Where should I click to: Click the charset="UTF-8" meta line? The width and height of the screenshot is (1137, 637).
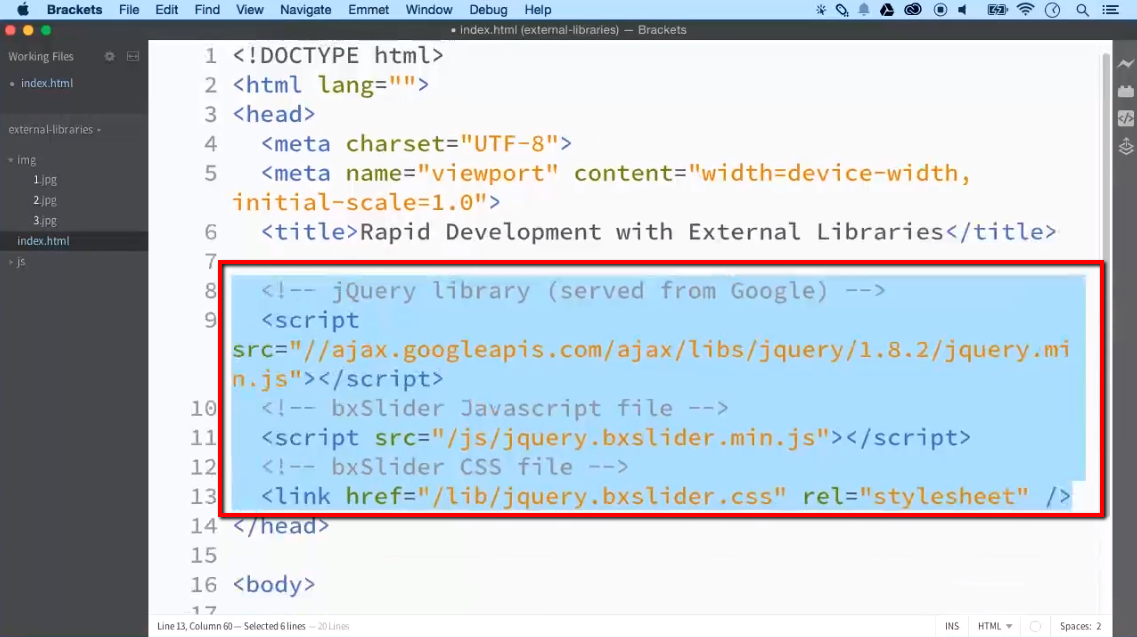(416, 144)
